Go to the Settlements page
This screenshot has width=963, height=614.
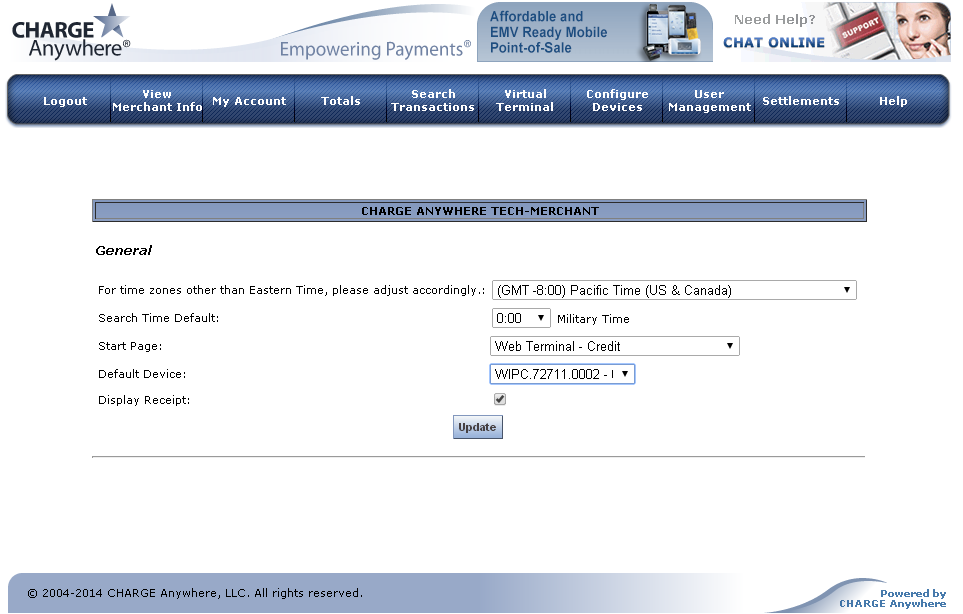801,101
